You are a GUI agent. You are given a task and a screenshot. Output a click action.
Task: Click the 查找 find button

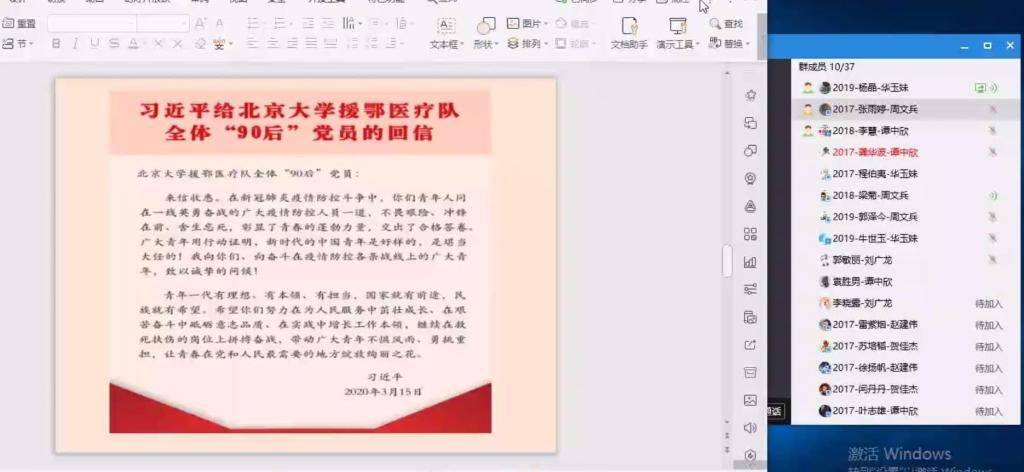pyautogui.click(x=726, y=24)
